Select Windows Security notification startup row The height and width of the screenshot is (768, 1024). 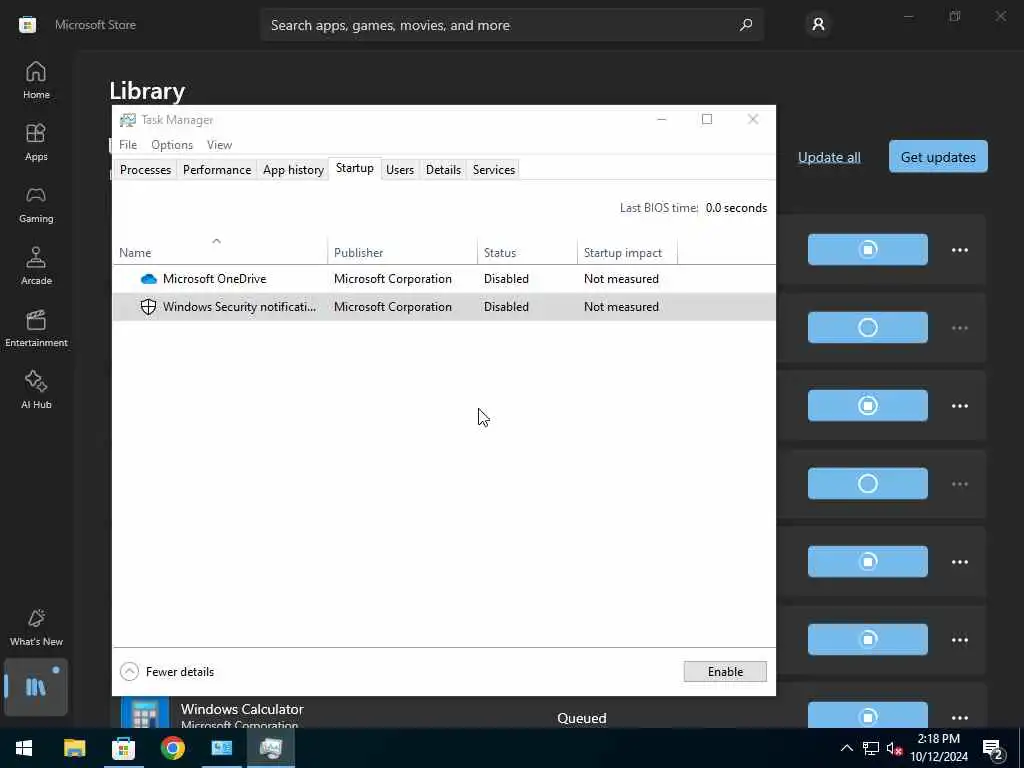(444, 307)
